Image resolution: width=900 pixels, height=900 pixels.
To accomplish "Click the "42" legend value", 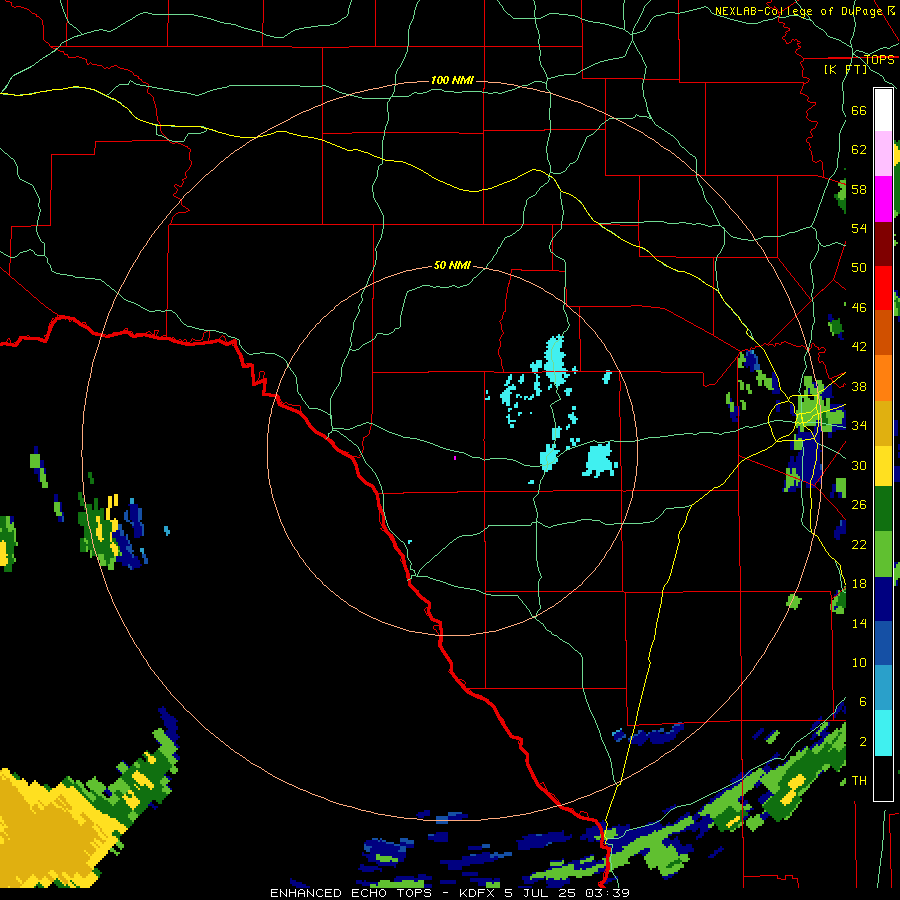I will [859, 347].
